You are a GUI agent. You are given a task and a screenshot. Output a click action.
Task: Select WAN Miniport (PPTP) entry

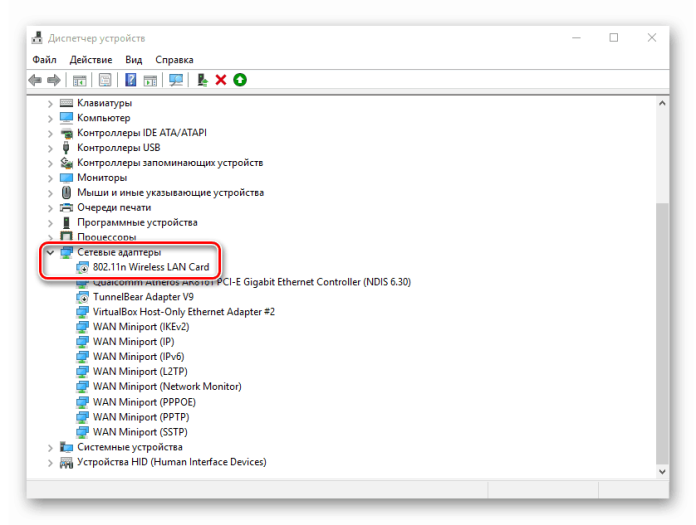point(140,417)
